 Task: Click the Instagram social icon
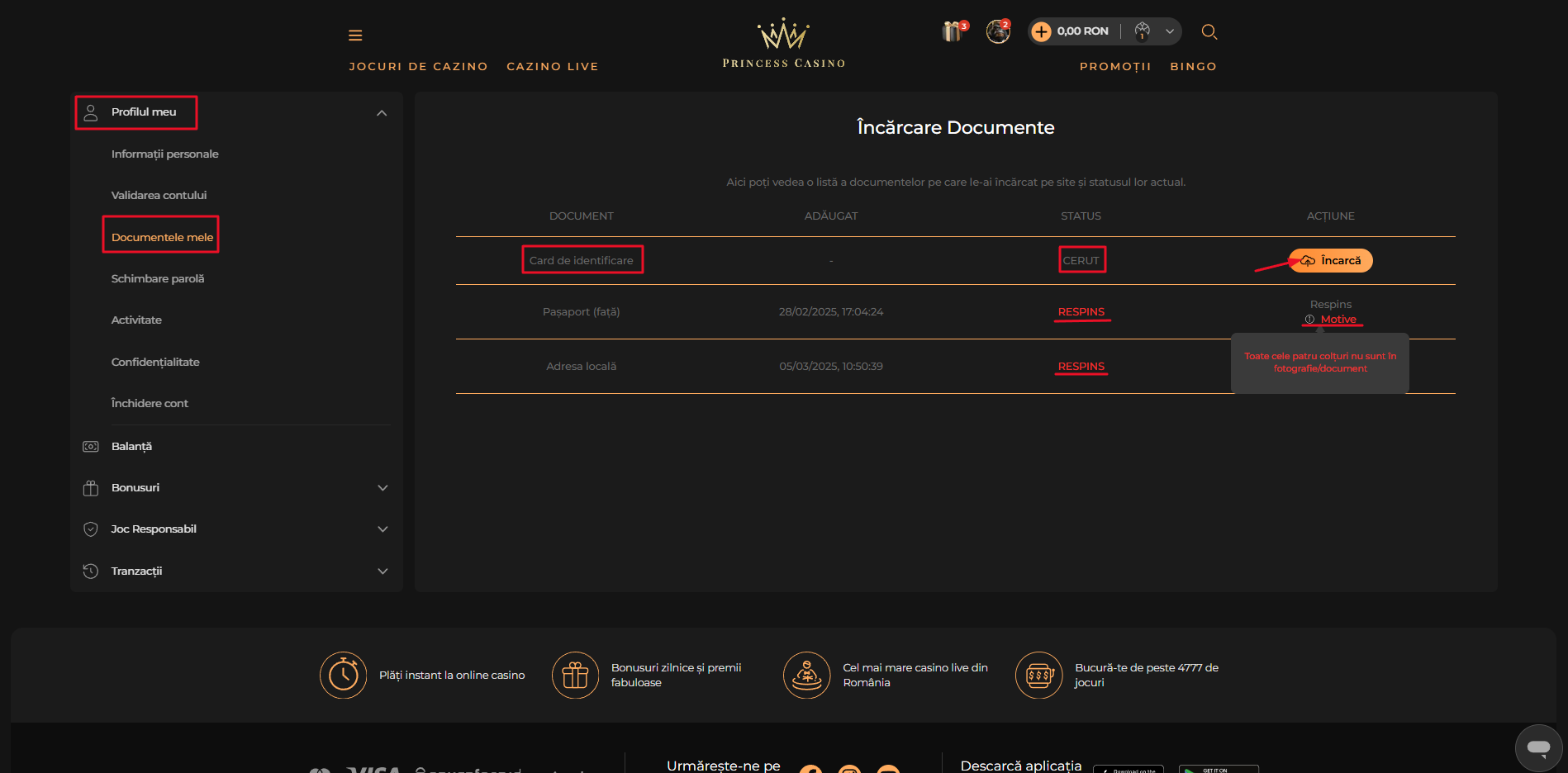(x=849, y=769)
